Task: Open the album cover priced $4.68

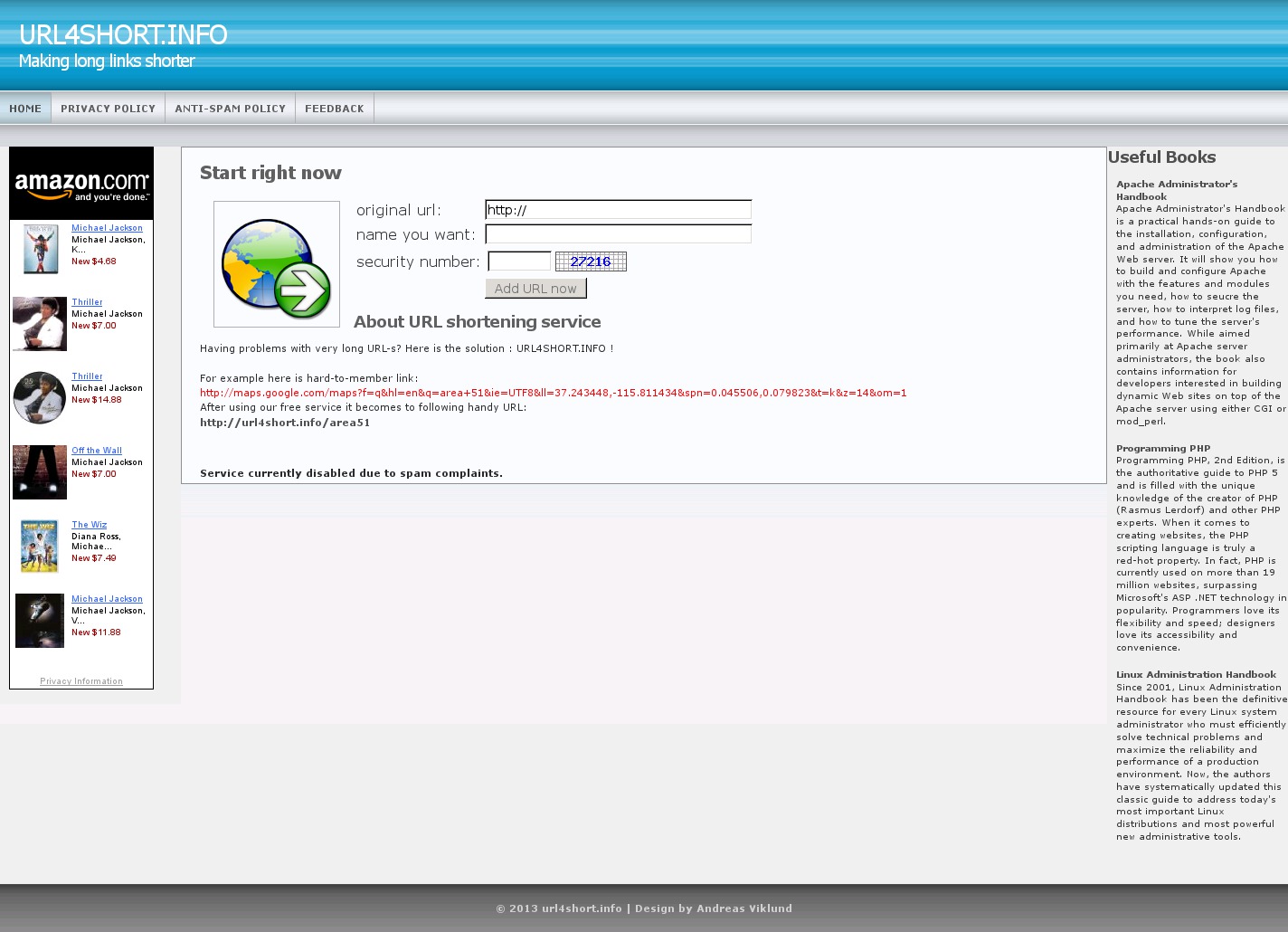Action: click(x=40, y=249)
